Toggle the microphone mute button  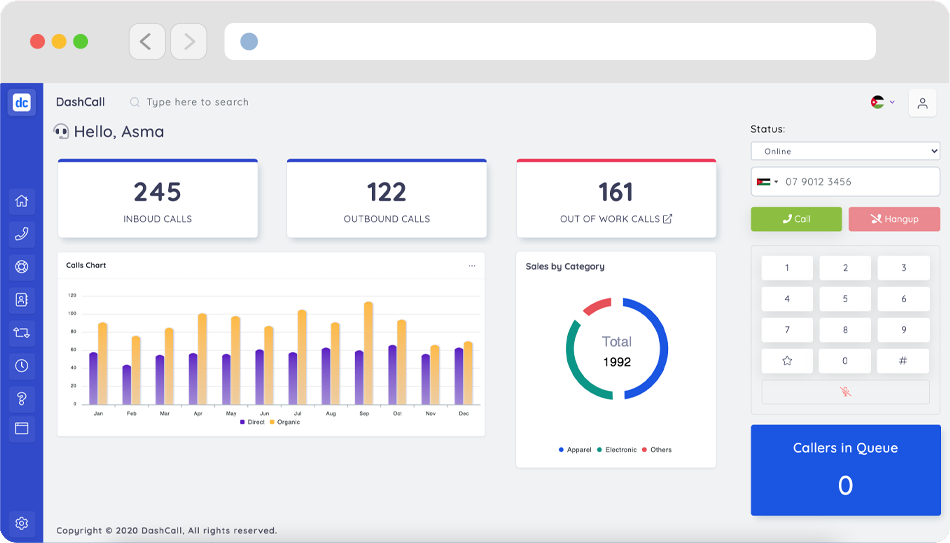[x=846, y=392]
